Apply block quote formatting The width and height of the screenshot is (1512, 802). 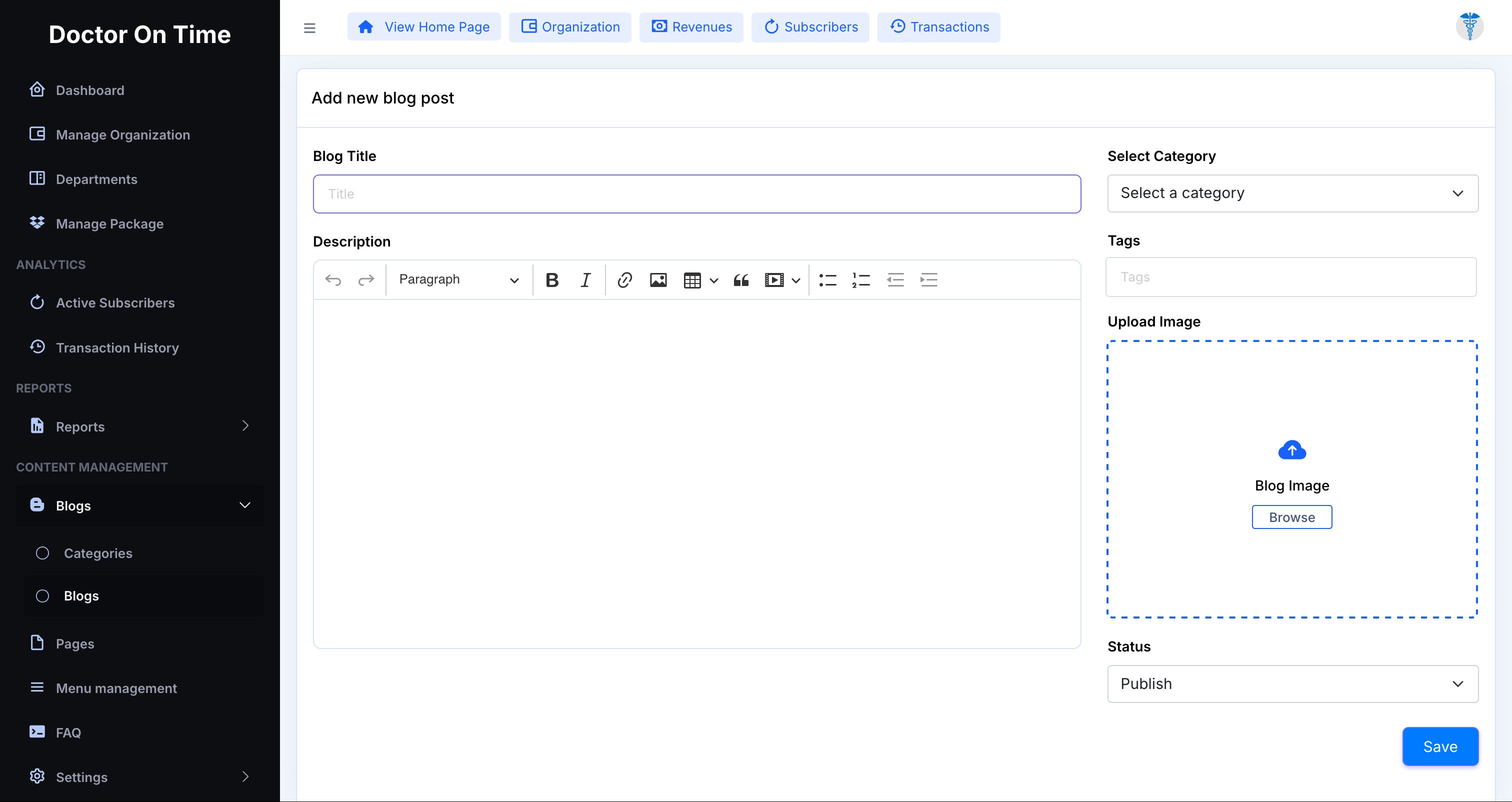coord(740,280)
